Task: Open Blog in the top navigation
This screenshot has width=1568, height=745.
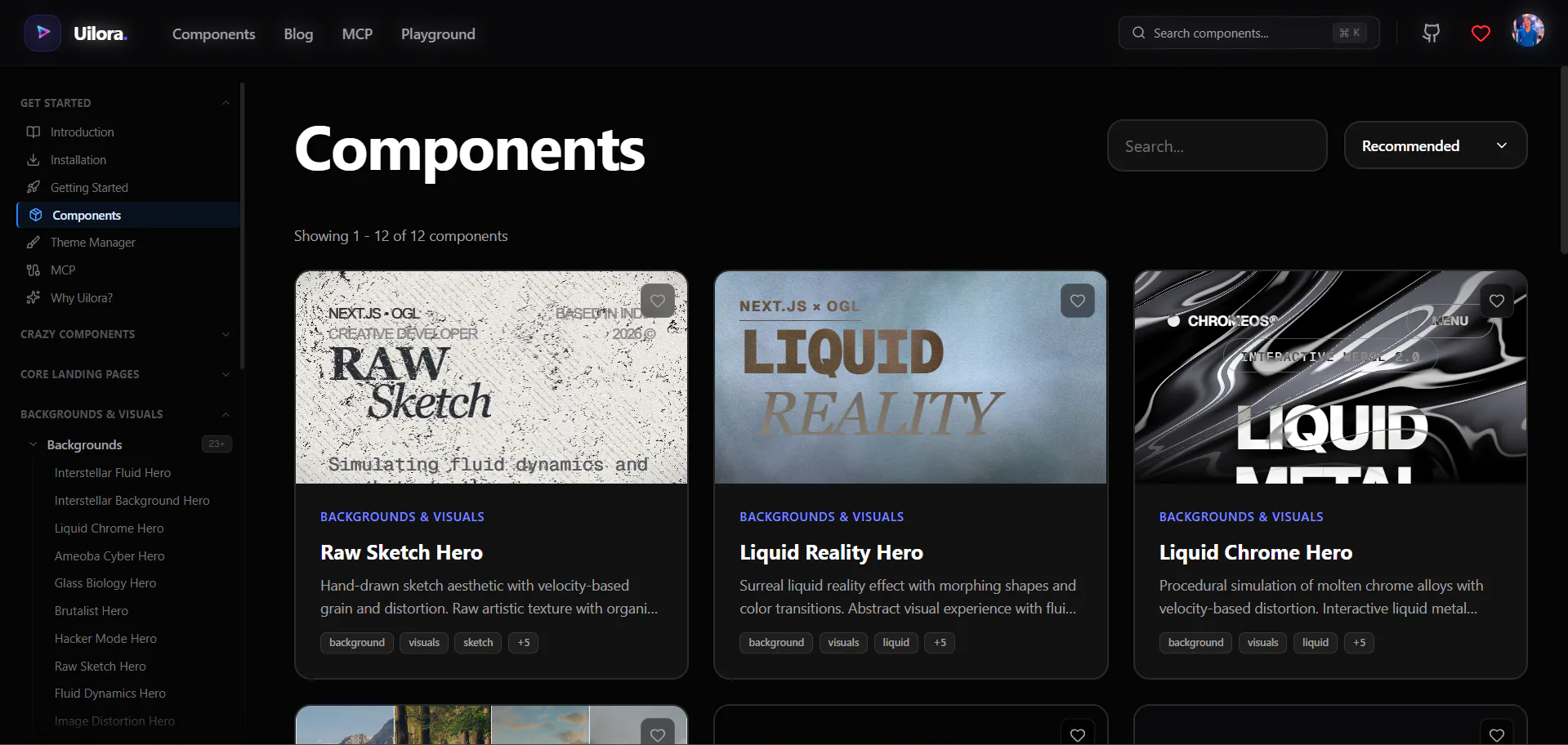Action: (298, 33)
